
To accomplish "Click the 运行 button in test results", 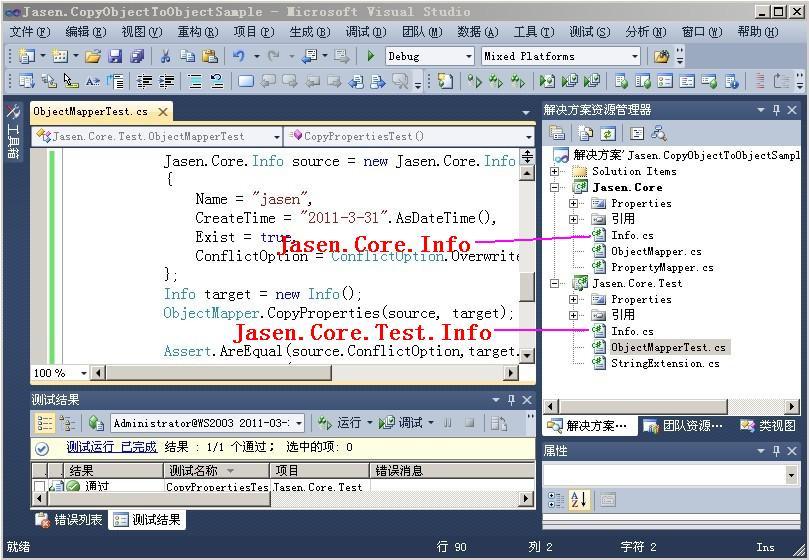I will click(340, 423).
